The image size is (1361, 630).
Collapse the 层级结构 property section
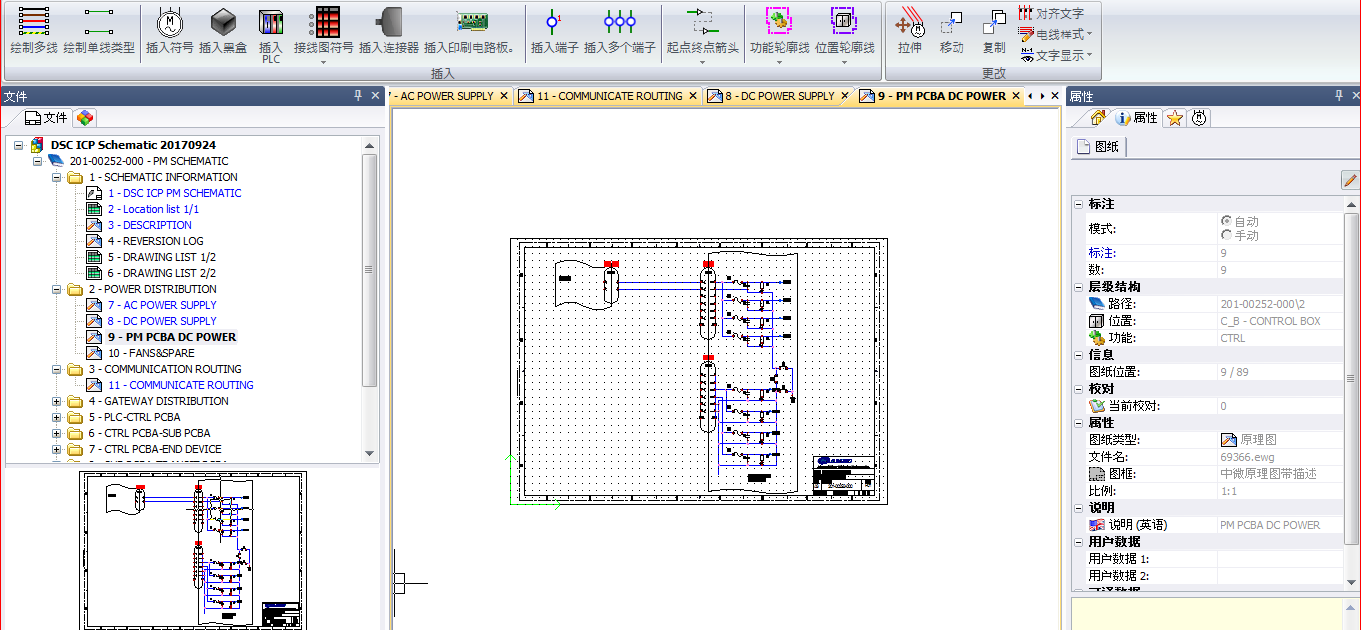(1078, 287)
